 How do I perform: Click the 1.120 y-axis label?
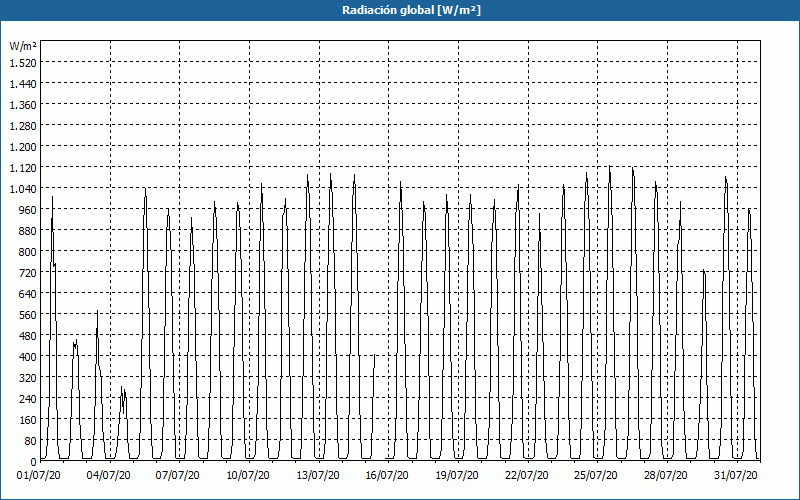pos(23,168)
